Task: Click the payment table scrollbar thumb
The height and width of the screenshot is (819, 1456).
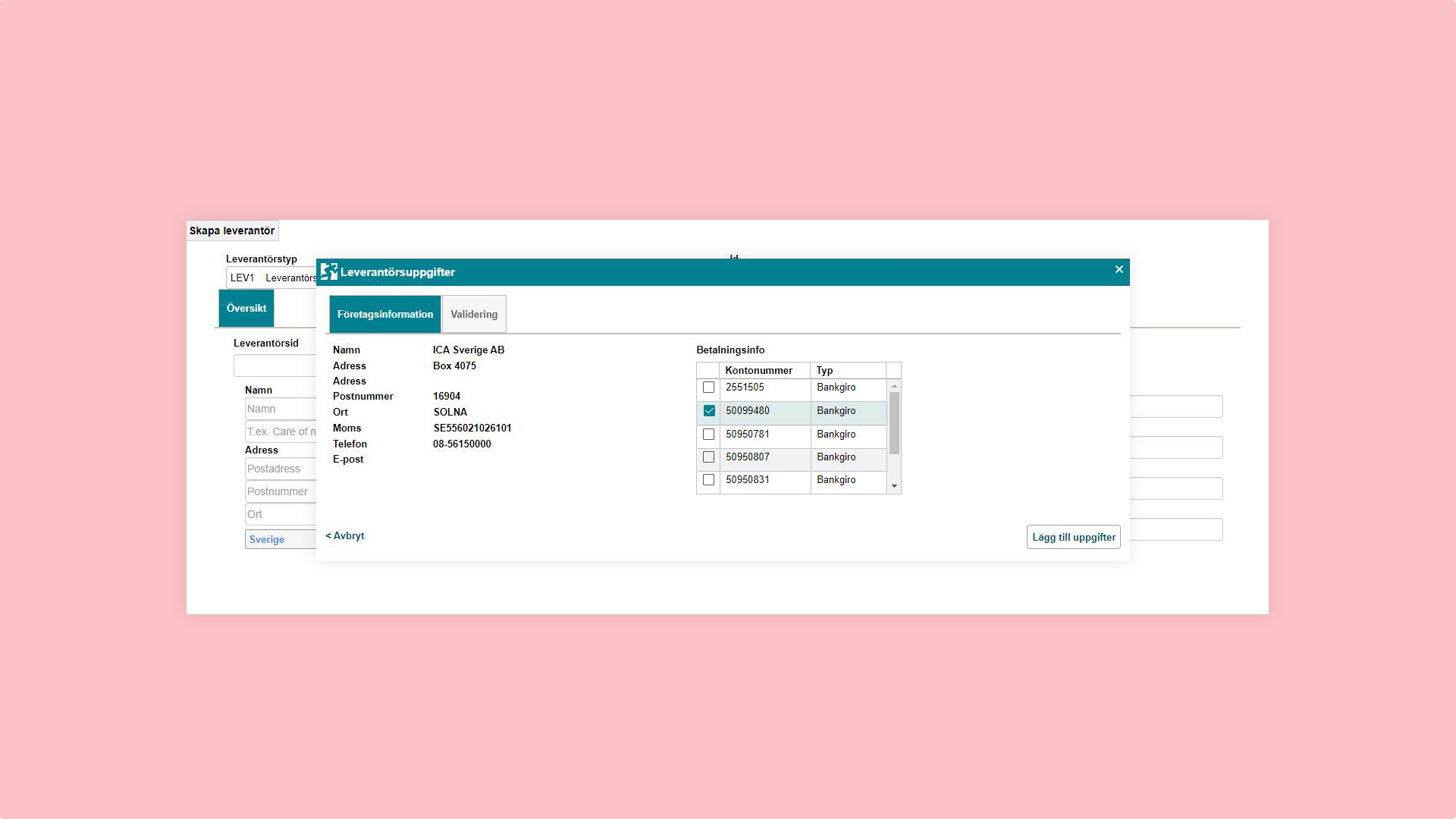Action: tap(894, 423)
